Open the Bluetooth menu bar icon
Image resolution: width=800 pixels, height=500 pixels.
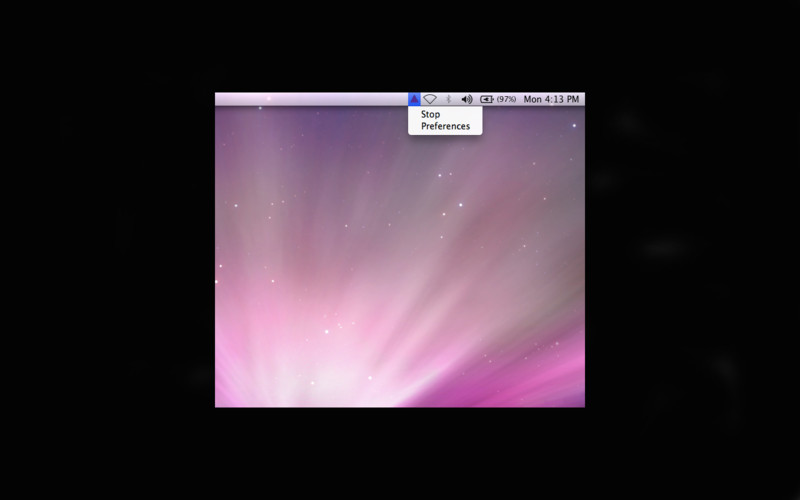(448, 99)
